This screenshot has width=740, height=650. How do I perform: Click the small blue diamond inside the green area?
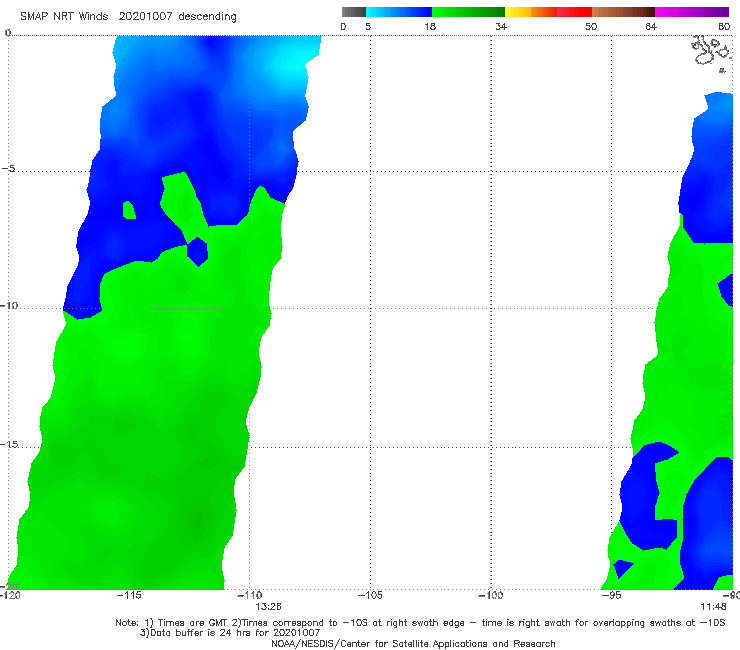pos(197,252)
